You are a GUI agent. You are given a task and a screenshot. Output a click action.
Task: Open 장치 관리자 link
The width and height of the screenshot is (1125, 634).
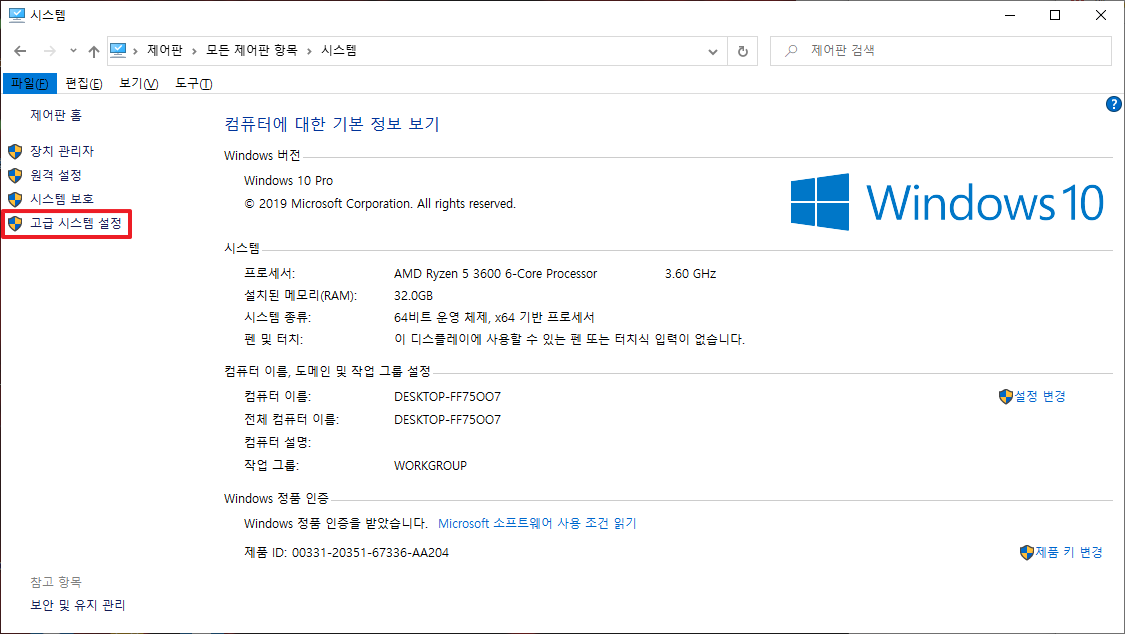click(62, 151)
